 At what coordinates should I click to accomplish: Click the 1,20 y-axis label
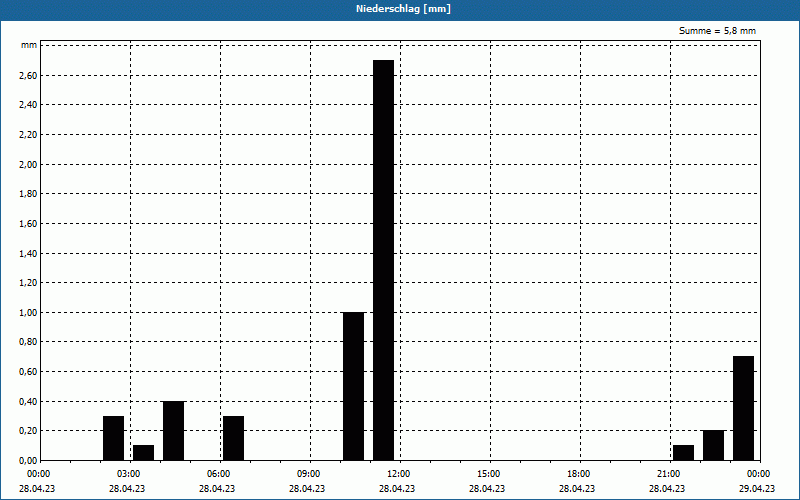tap(28, 283)
